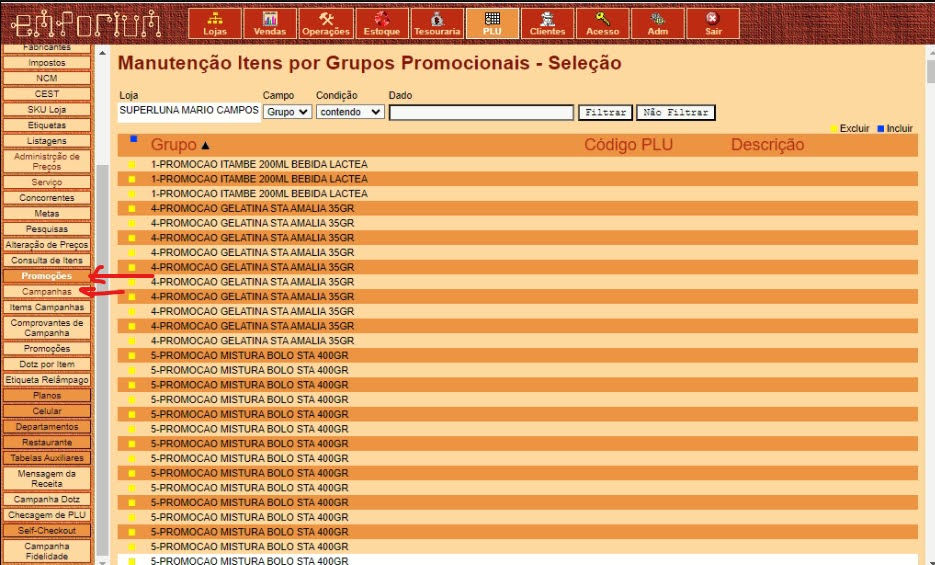Open the Tesouraria module icon
Viewport: 935px width, 565px height.
[x=437, y=24]
